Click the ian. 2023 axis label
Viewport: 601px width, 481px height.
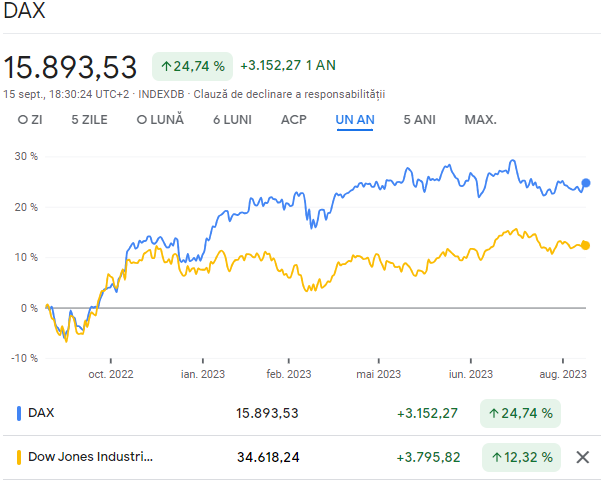[x=203, y=374]
